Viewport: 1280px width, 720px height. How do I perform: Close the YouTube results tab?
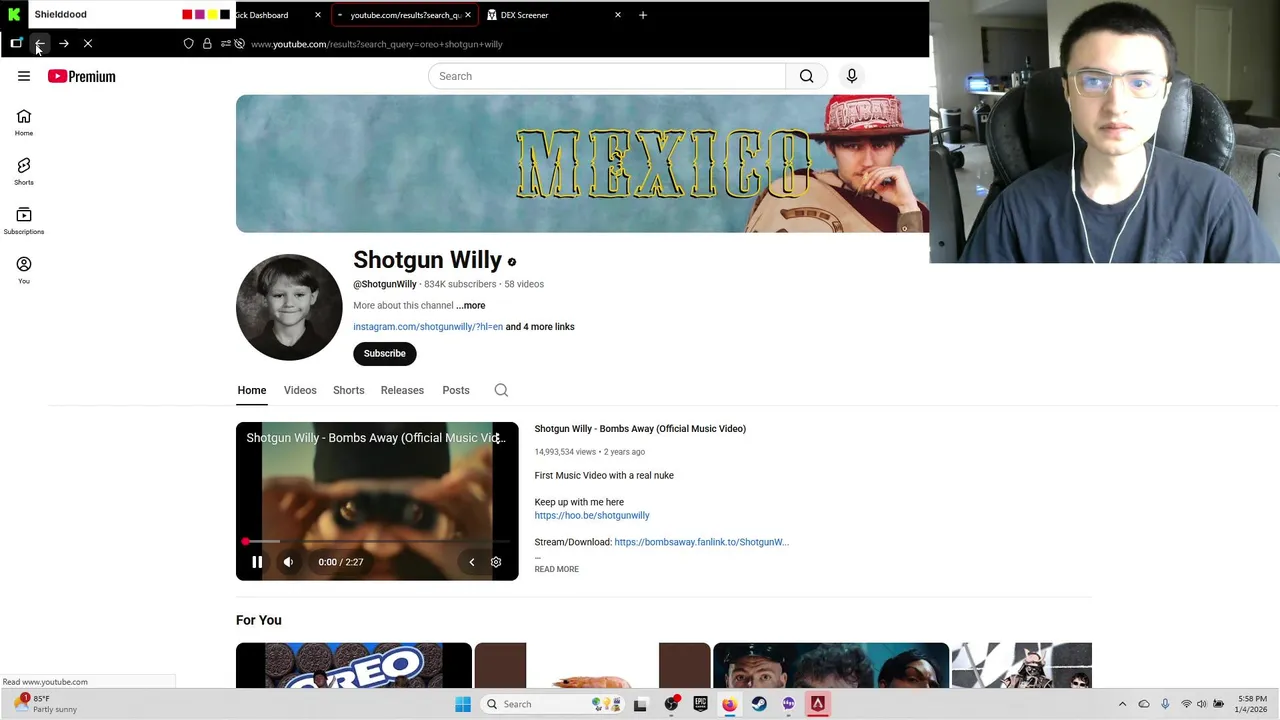coord(467,15)
